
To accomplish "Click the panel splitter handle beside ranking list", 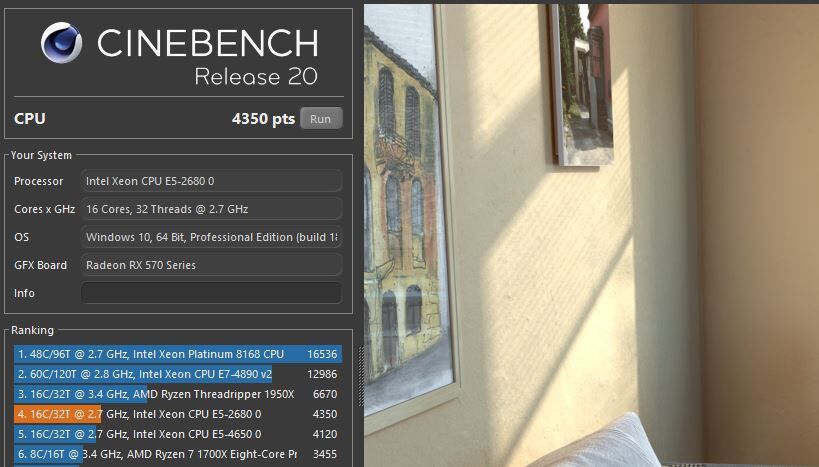I will coord(360,376).
